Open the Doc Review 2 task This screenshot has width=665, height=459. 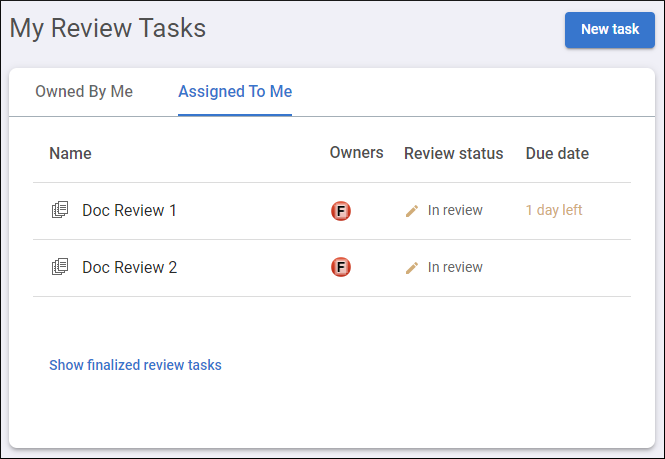[129, 267]
